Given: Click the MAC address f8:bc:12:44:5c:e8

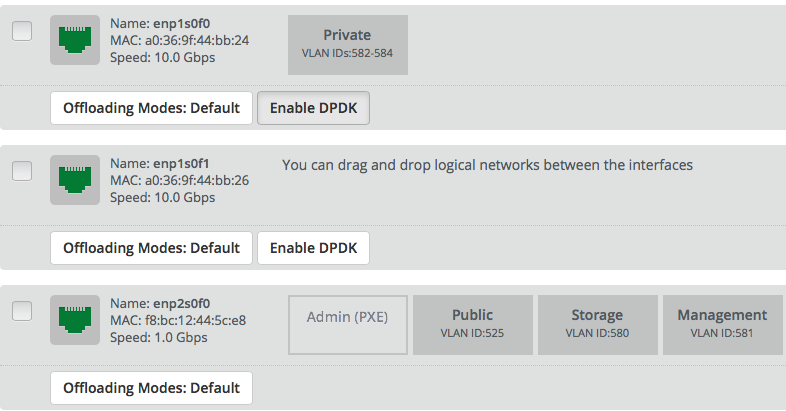Looking at the screenshot, I should [178, 320].
